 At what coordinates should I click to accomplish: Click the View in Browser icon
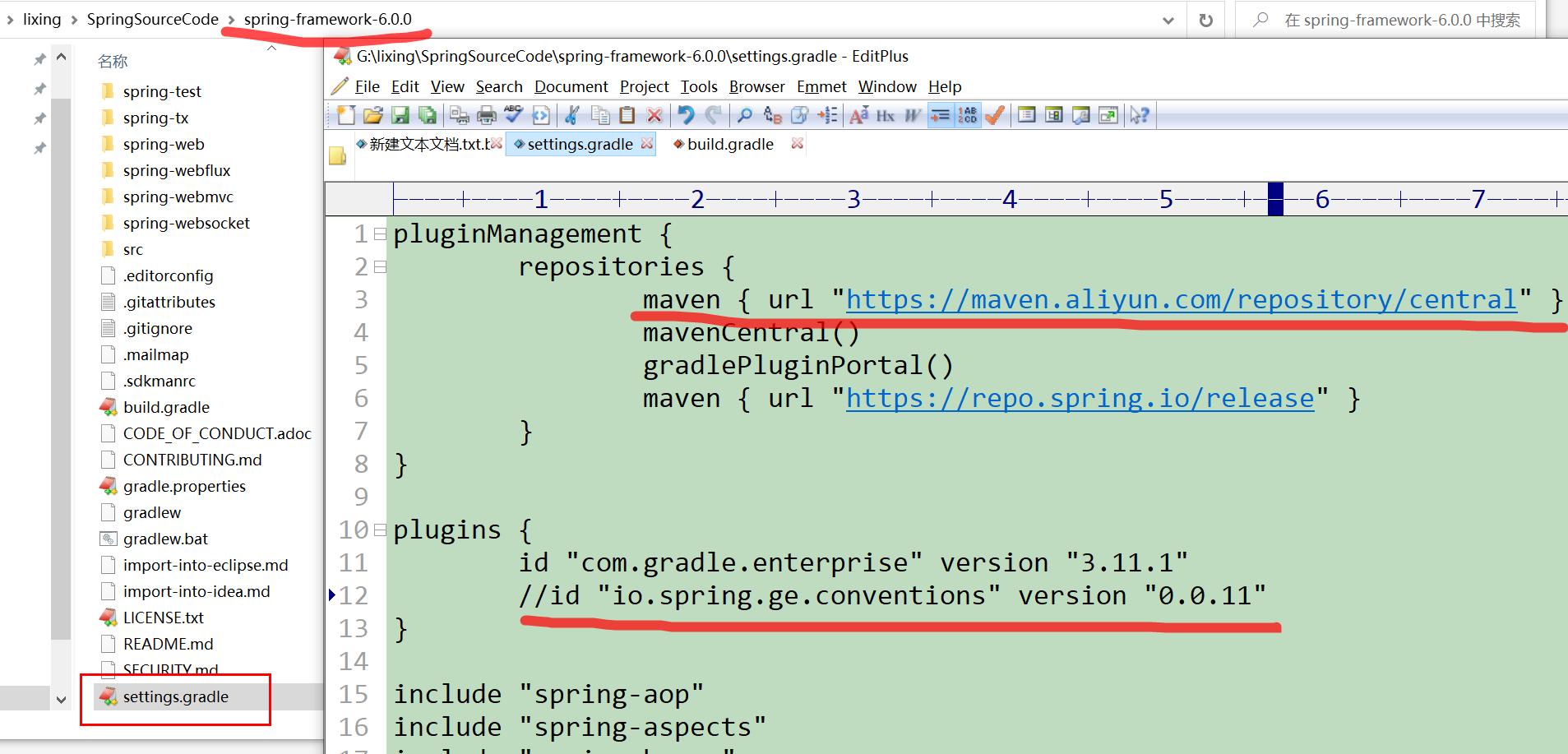pos(541,115)
